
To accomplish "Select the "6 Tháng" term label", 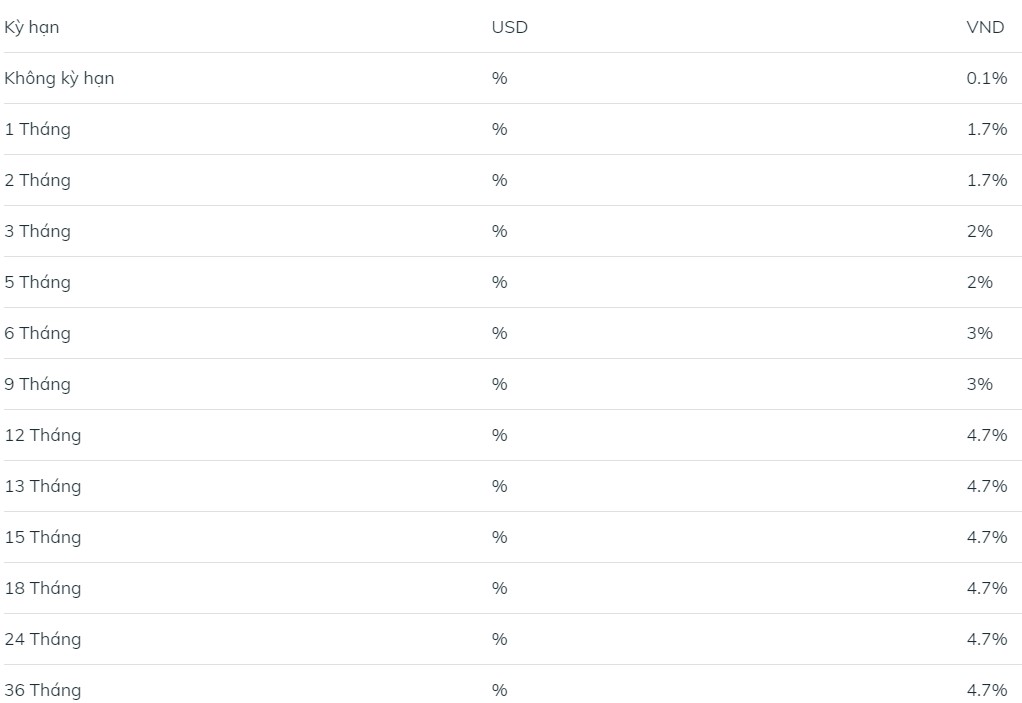I will click(38, 334).
